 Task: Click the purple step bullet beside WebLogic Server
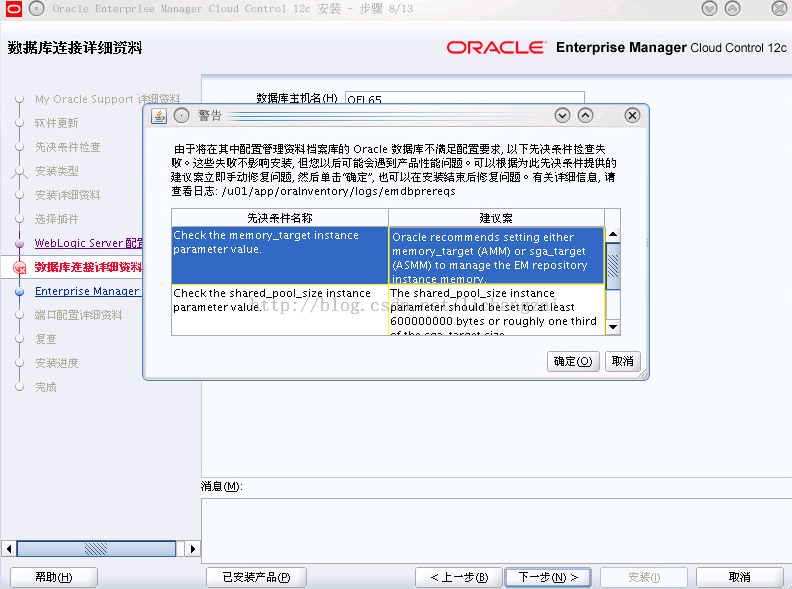click(20, 243)
